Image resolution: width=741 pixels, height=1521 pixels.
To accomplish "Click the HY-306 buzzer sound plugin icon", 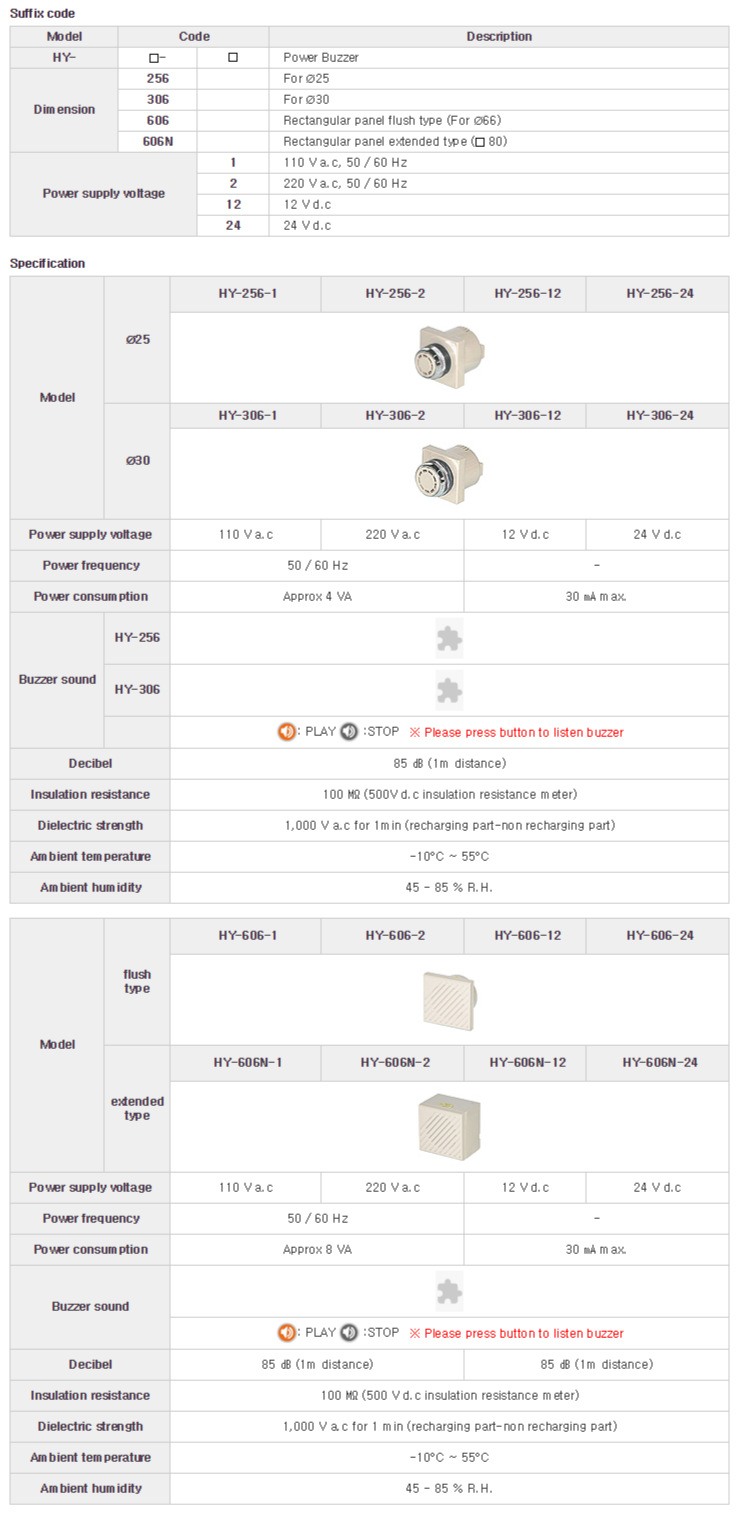I will (449, 690).
